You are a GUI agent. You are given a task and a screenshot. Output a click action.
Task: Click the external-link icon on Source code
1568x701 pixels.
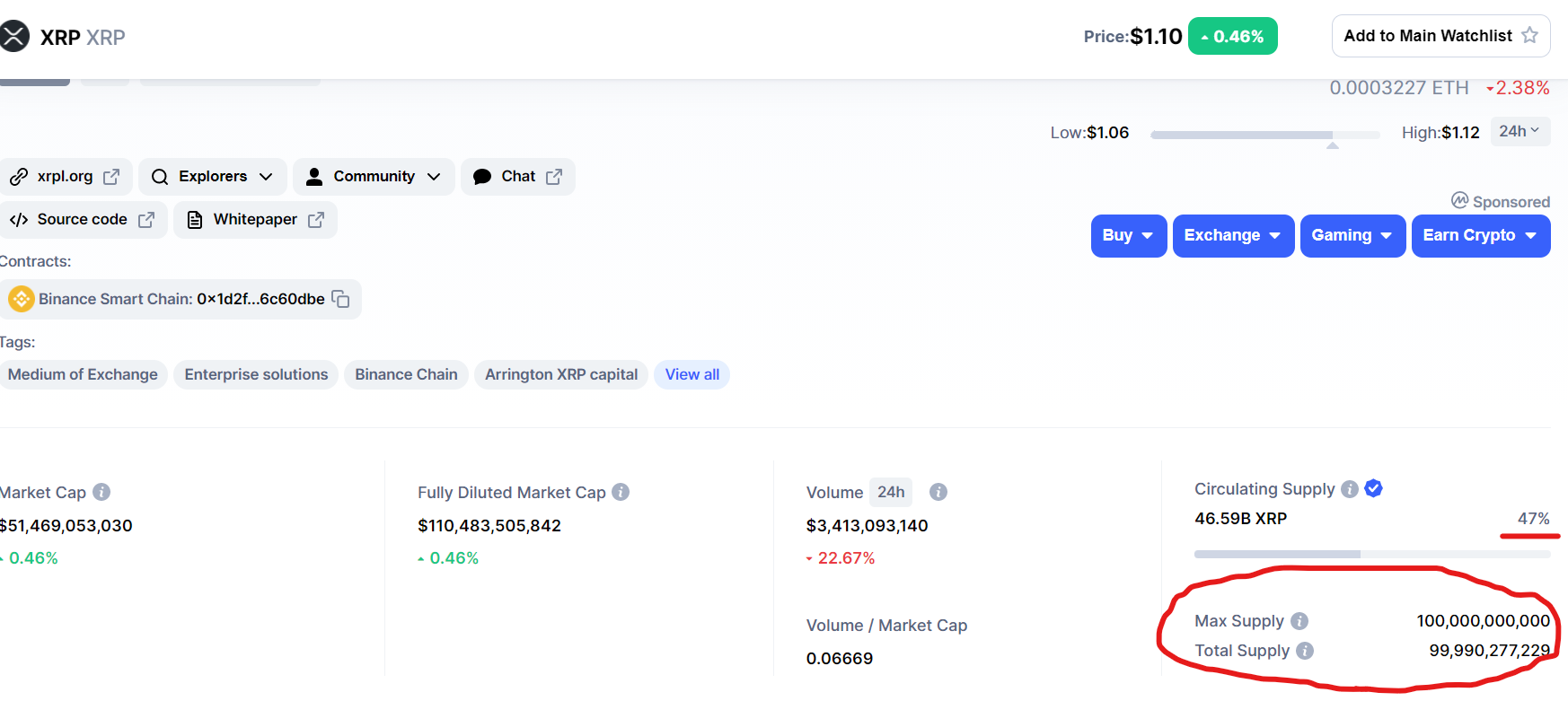pos(146,220)
